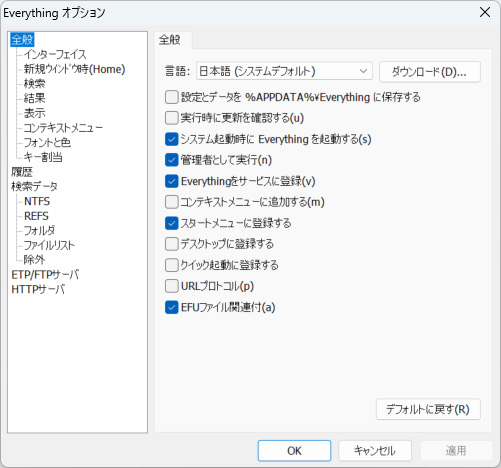Open the 言語 language dropdown
Image resolution: width=501 pixels, height=468 pixels.
point(284,71)
